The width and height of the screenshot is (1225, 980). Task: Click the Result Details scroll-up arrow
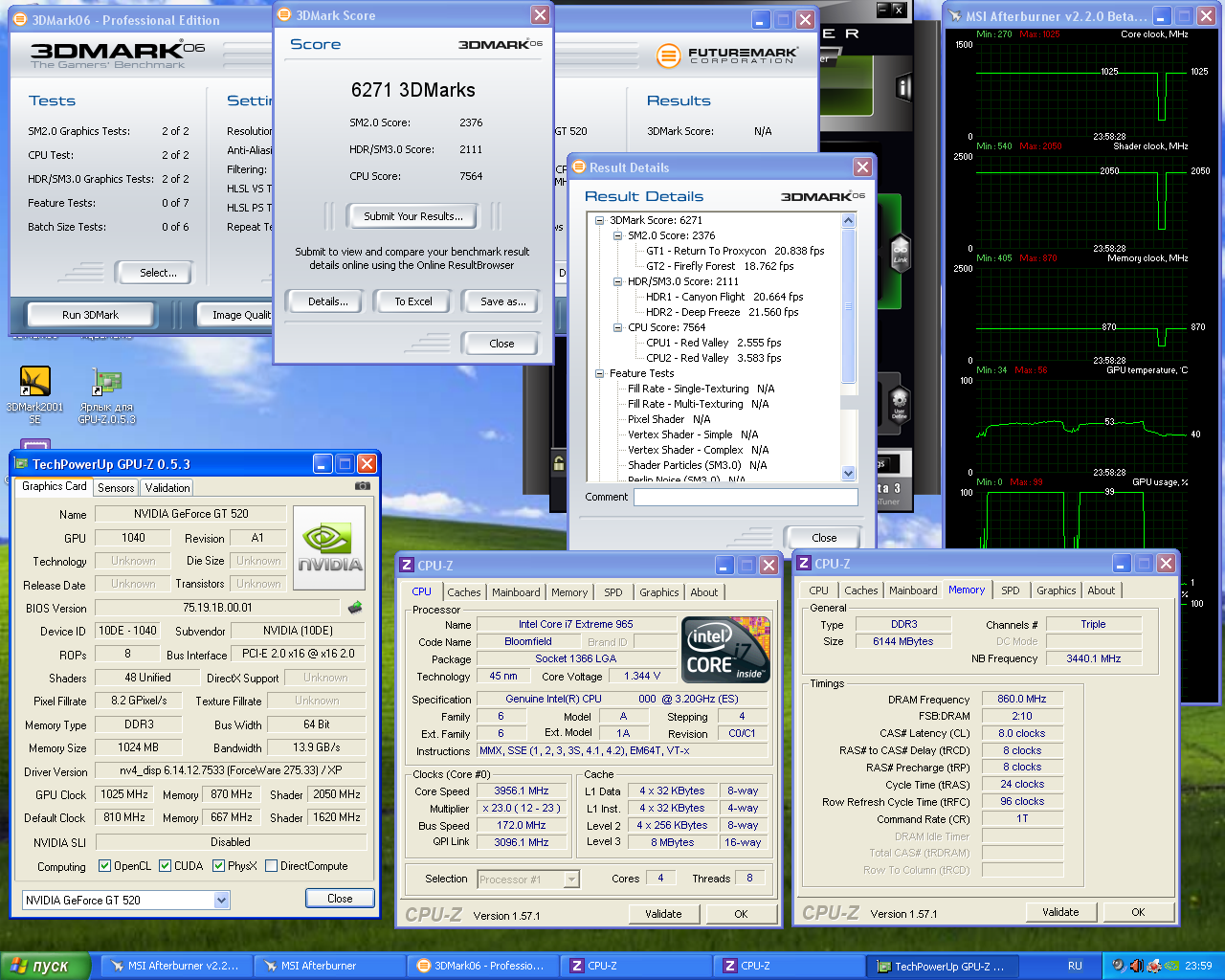point(848,221)
